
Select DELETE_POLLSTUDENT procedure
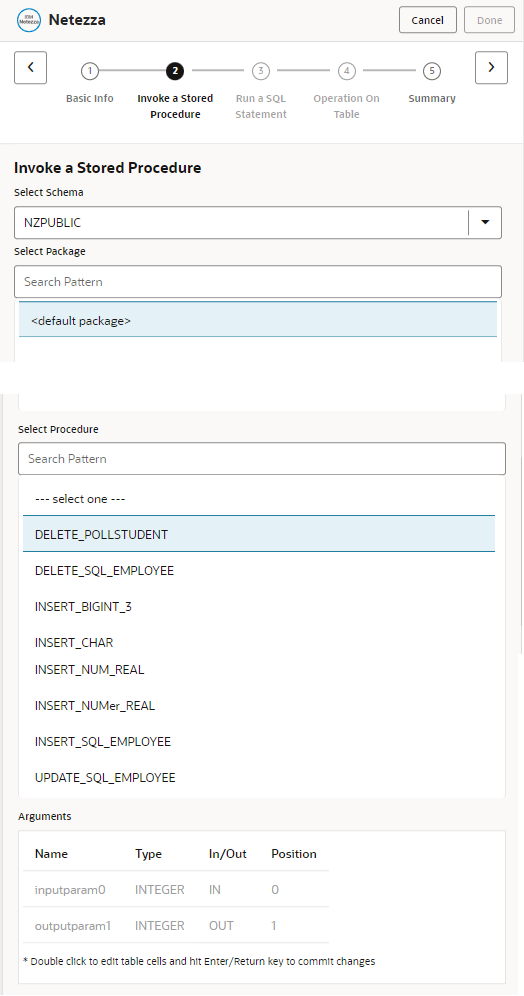click(259, 534)
